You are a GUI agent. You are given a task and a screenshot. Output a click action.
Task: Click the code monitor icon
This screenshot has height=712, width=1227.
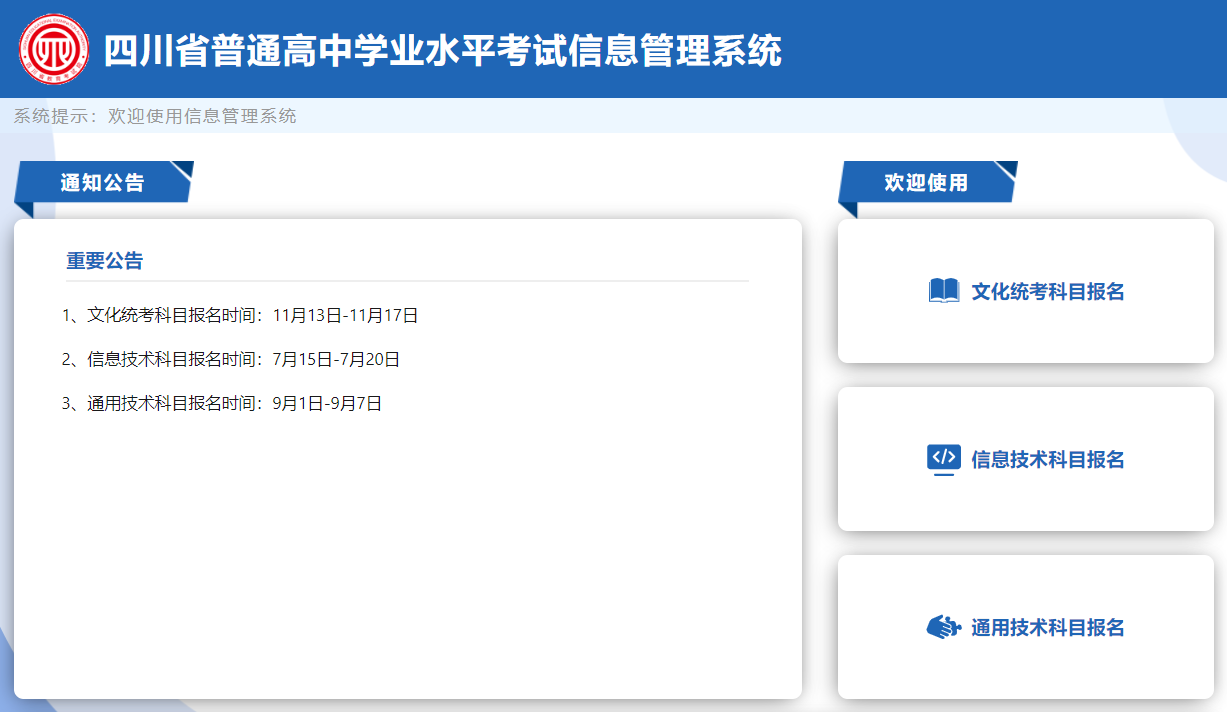[943, 459]
